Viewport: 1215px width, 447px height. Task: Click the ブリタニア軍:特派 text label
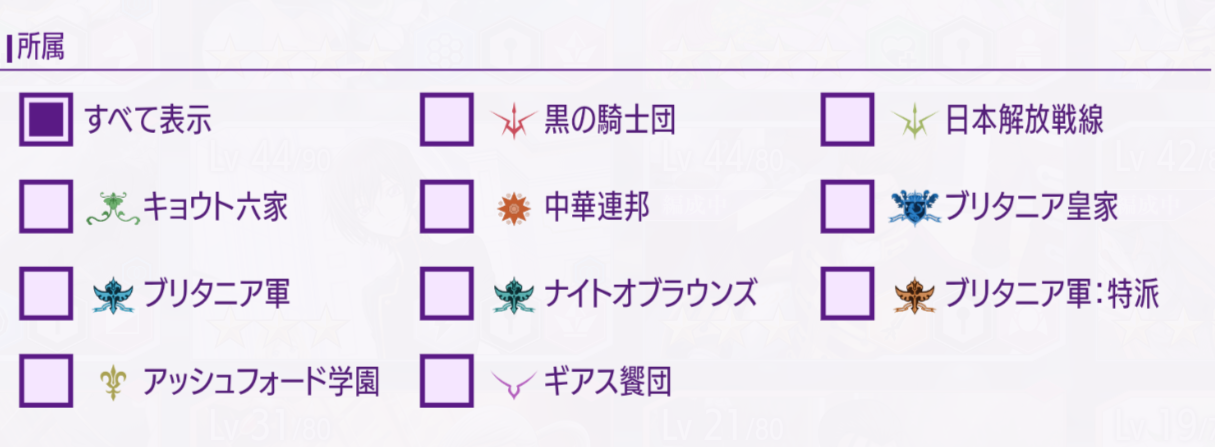tap(1052, 293)
